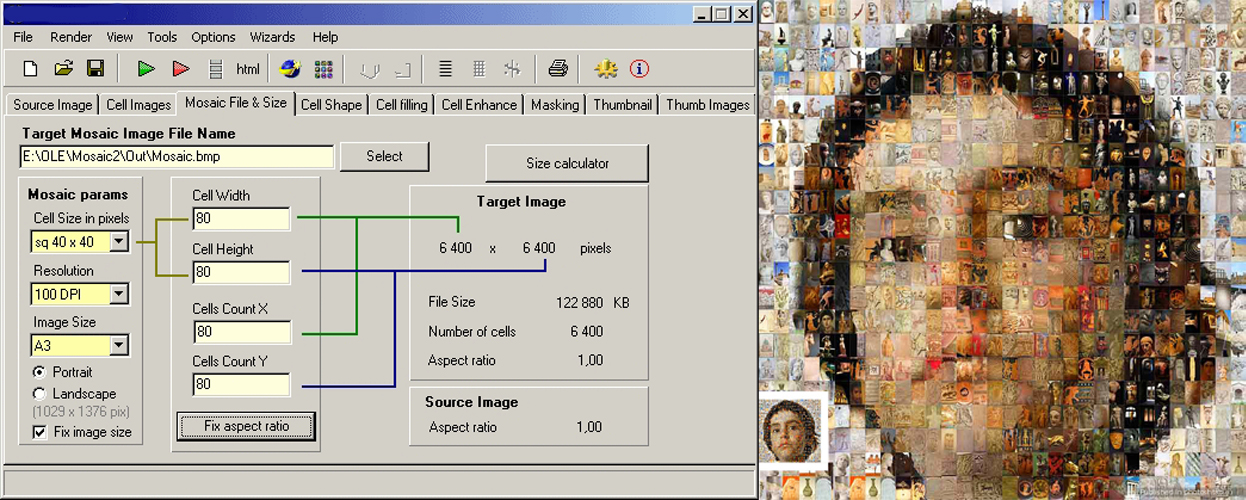The height and width of the screenshot is (500, 1246).
Task: Click the grayed corner bracket toolbar icon
Action: click(x=402, y=69)
